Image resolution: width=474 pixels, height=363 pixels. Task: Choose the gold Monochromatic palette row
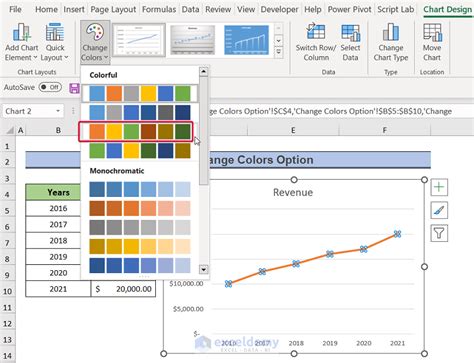pyautogui.click(x=140, y=247)
